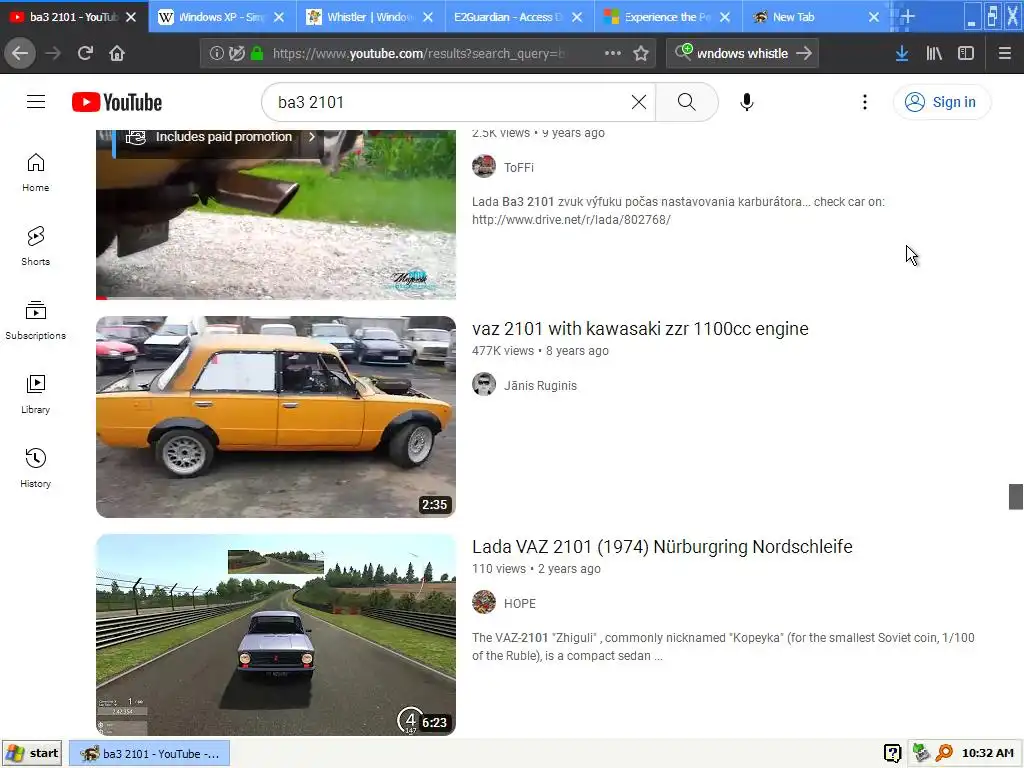Image resolution: width=1024 pixels, height=768 pixels.
Task: Open the Library bookshelf icon in toolbar
Action: click(934, 54)
